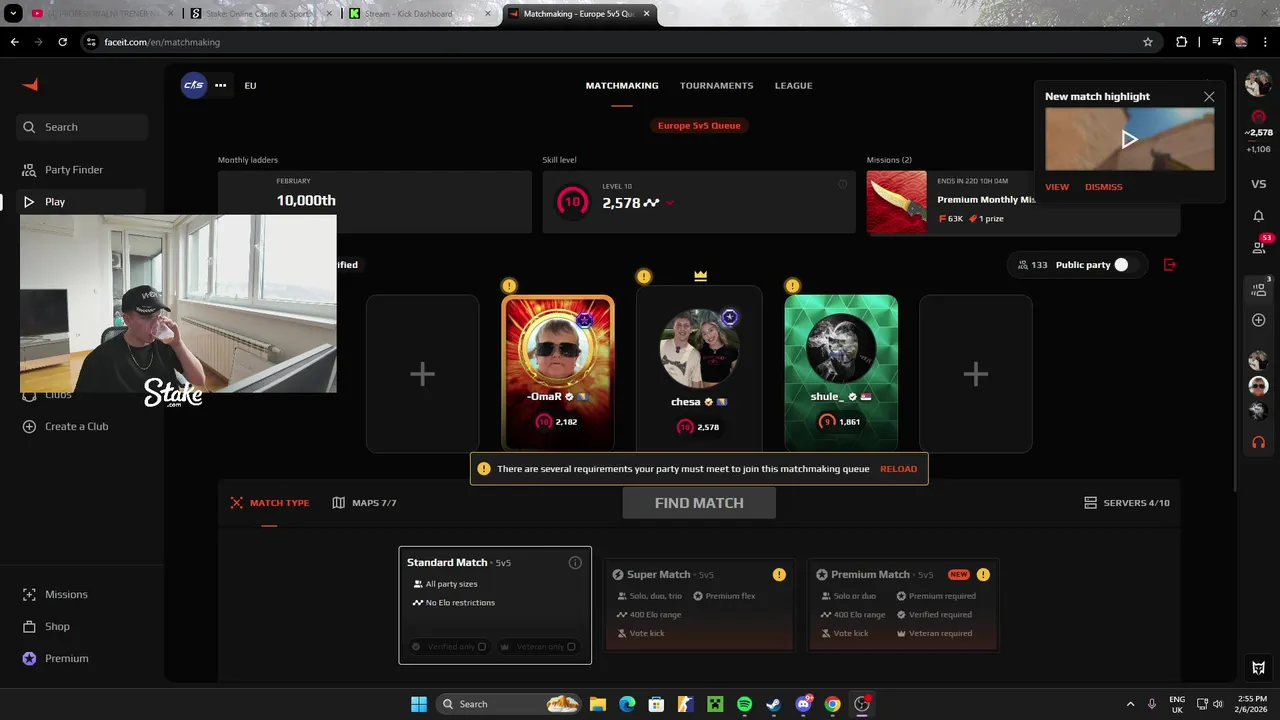Click the CS2 game selector icon

[194, 85]
